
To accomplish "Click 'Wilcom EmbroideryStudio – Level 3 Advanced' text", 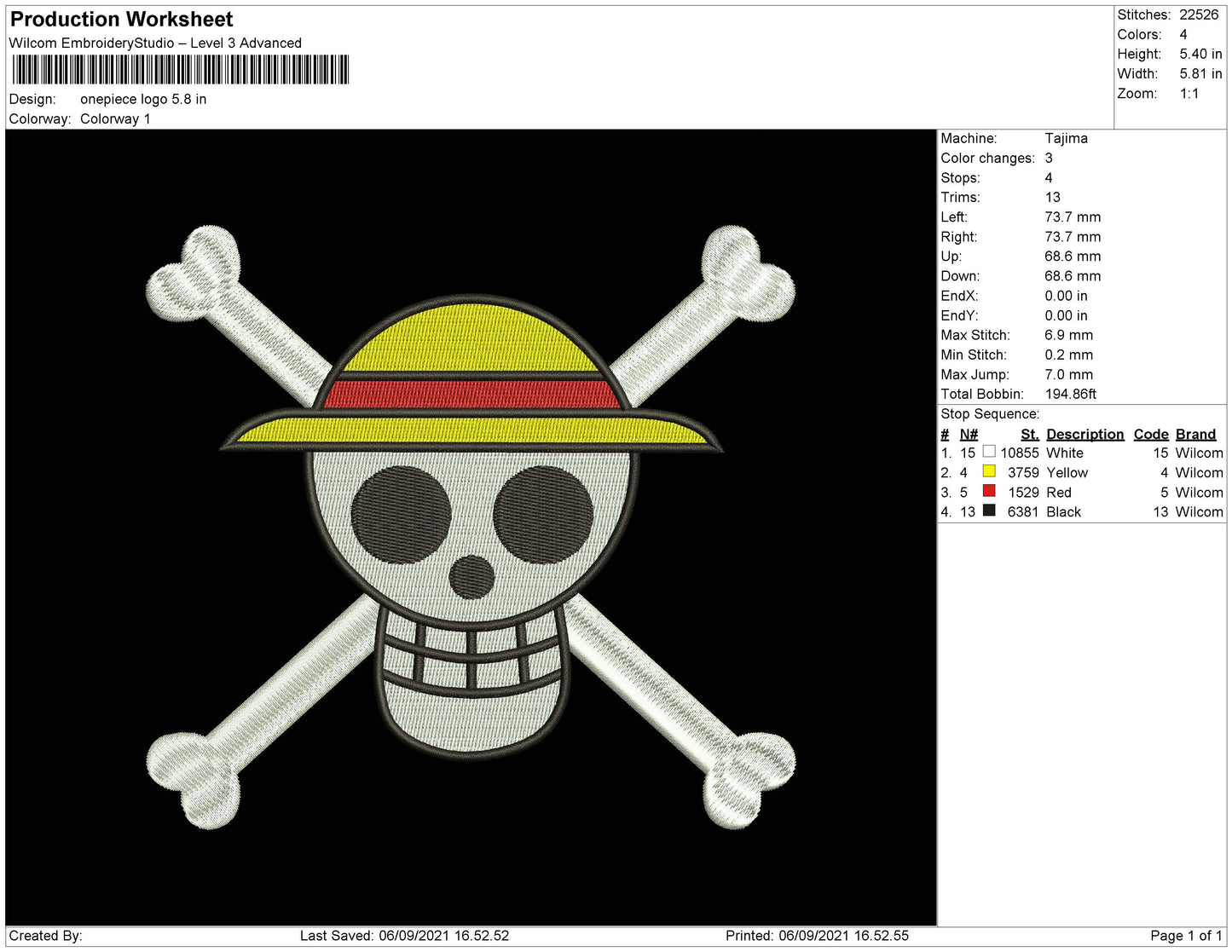I will pos(155,43).
